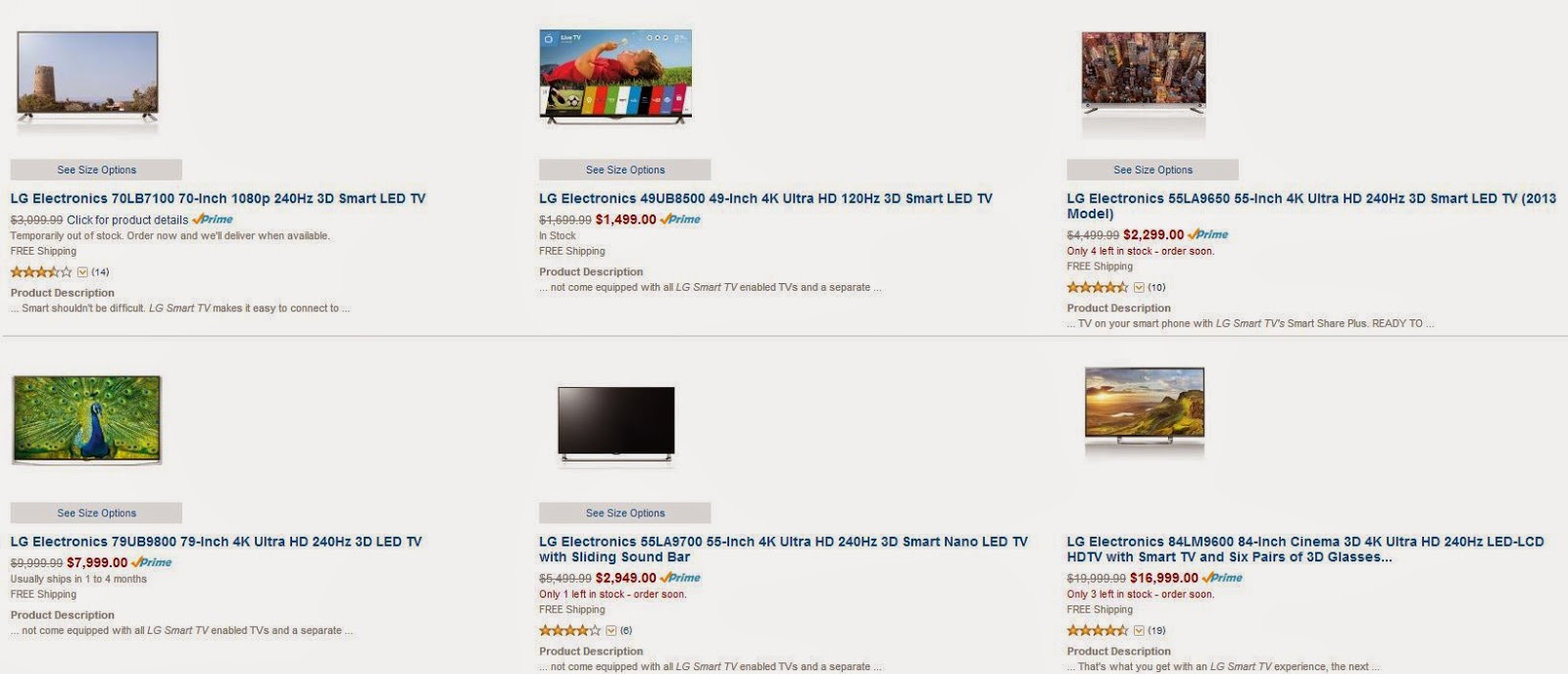Screen dimensions: 1568x674
Task: Open the peacock 79UB9800 TV thumbnail
Action: click(87, 419)
